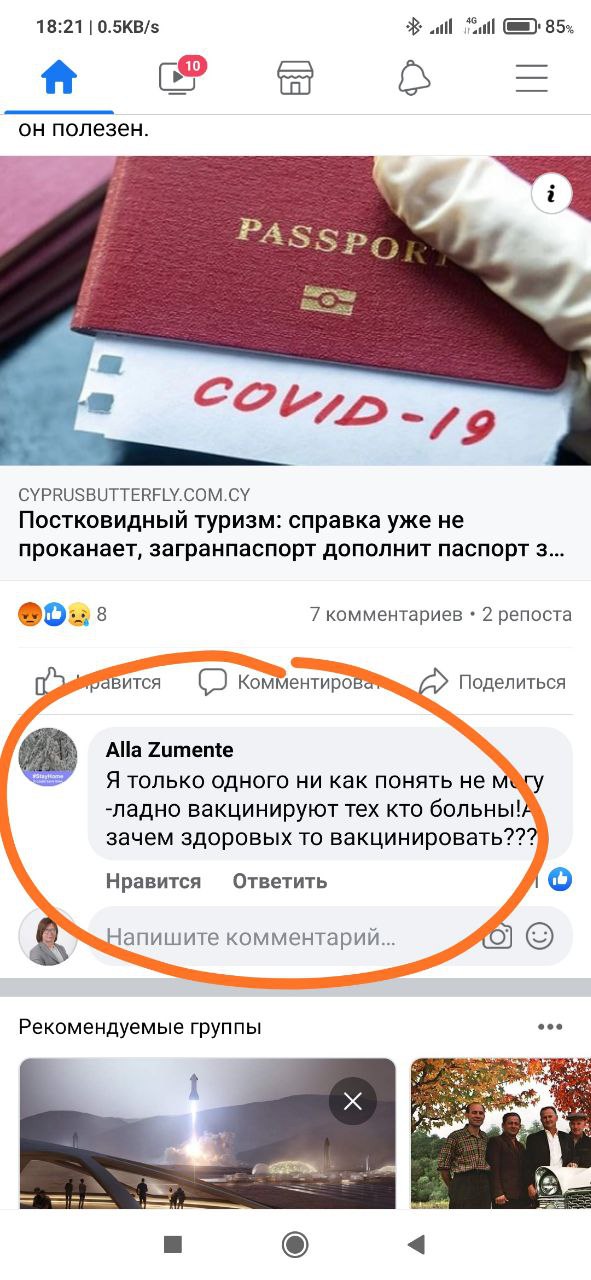View the 7 комментариев link
The width and height of the screenshot is (591, 1280).
386,614
